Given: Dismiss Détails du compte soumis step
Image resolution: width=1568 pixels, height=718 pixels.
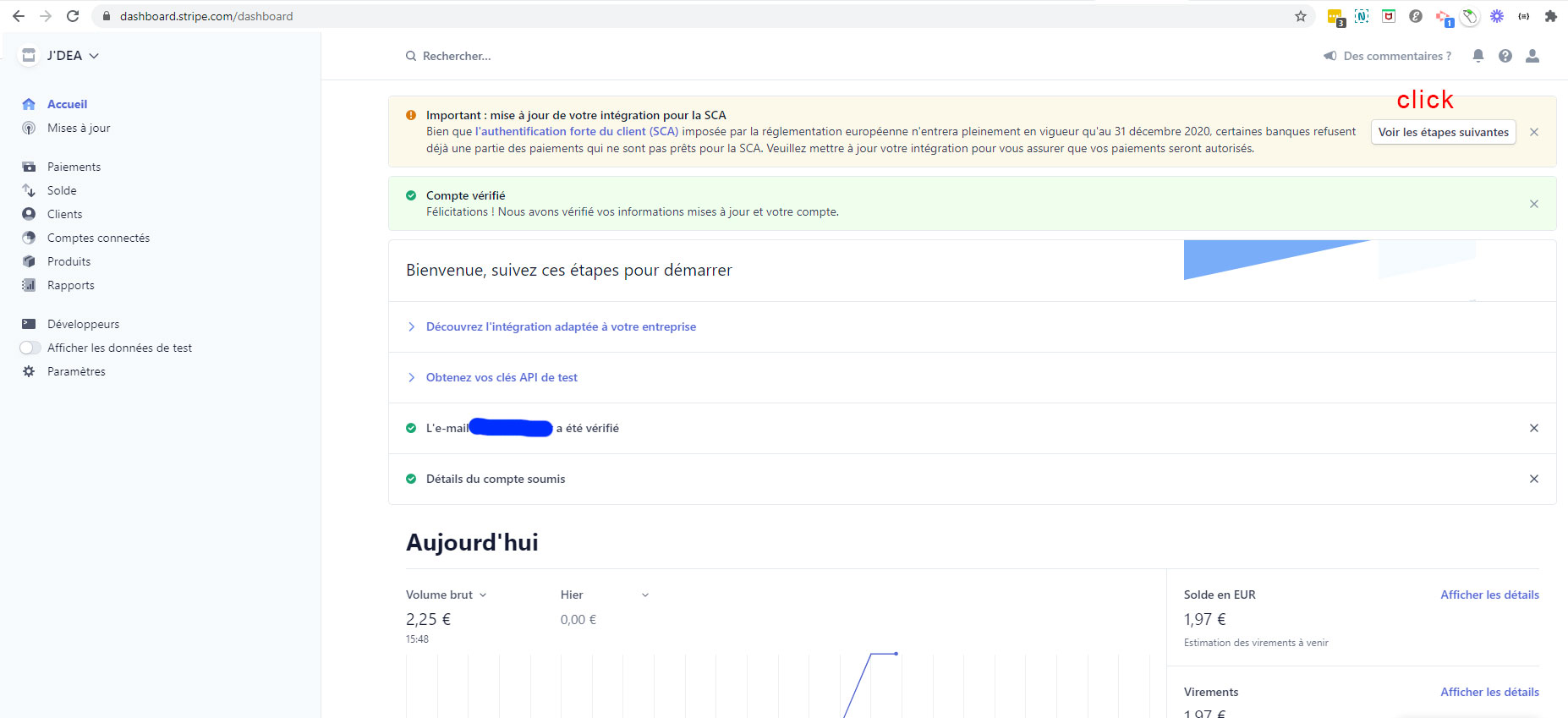Looking at the screenshot, I should click(1534, 479).
